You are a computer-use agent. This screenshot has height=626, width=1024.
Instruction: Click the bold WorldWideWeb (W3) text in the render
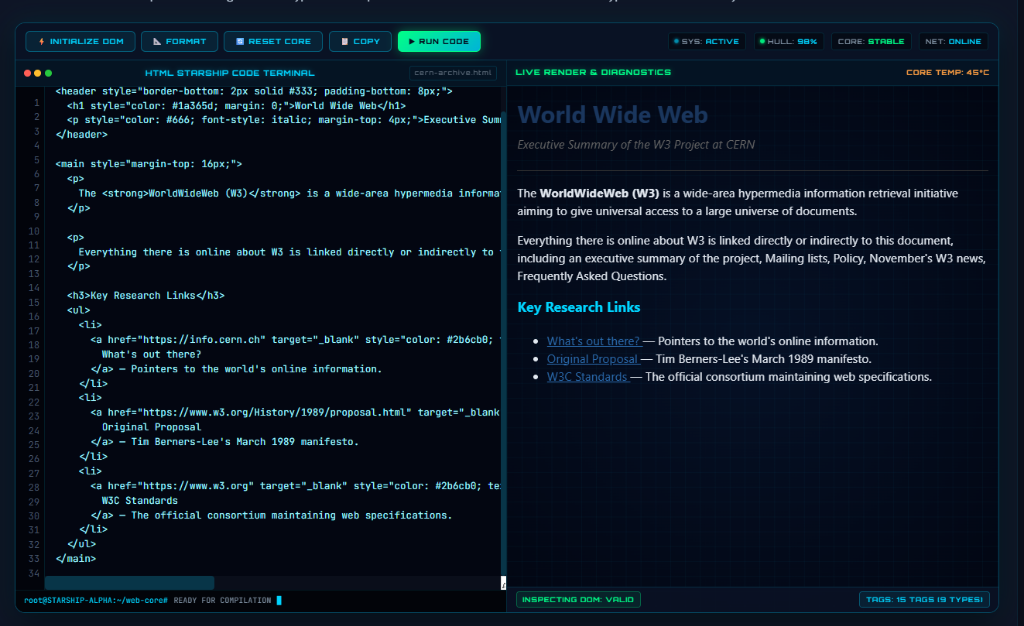[600, 193]
